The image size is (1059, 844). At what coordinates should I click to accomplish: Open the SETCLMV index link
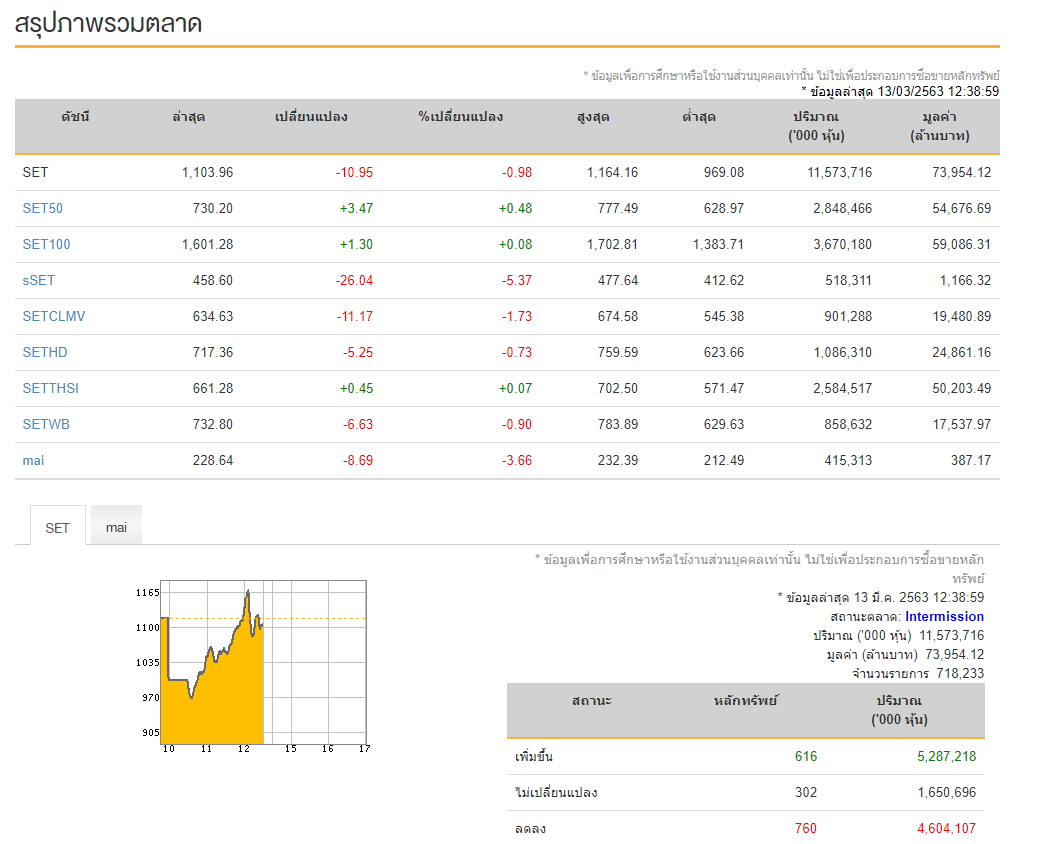(x=54, y=316)
